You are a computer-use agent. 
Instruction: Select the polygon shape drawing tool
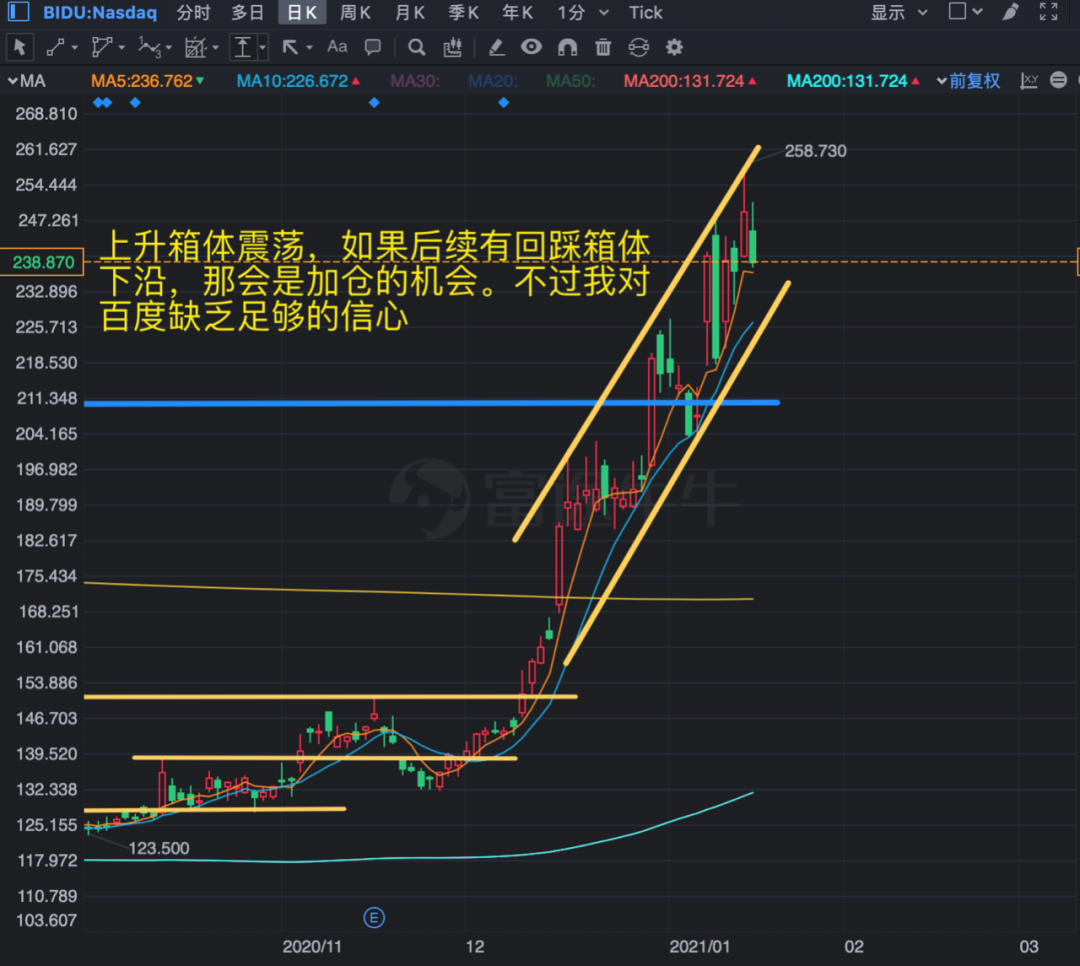point(101,47)
